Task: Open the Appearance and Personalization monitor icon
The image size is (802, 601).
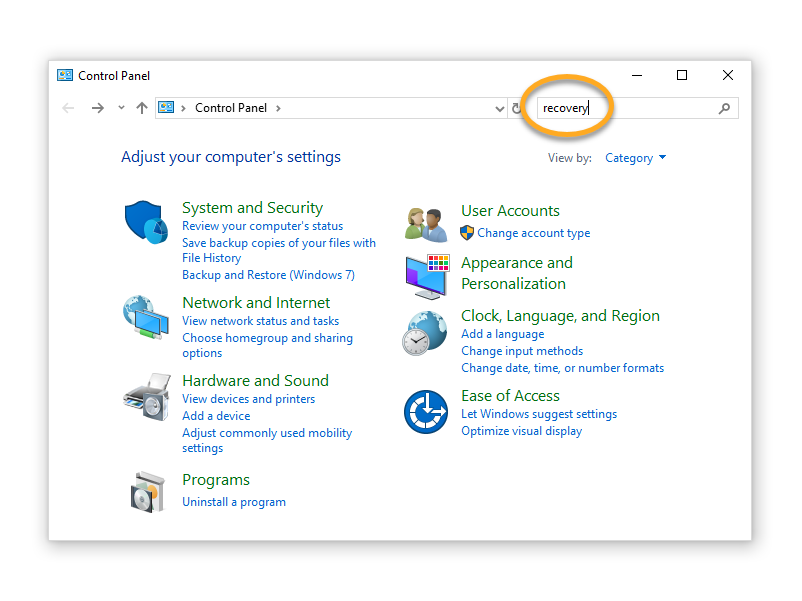Action: point(427,276)
